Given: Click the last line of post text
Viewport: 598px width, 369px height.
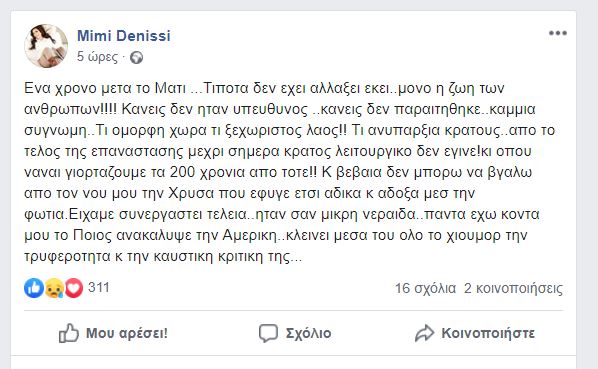Looking at the screenshot, I should coord(163,257).
